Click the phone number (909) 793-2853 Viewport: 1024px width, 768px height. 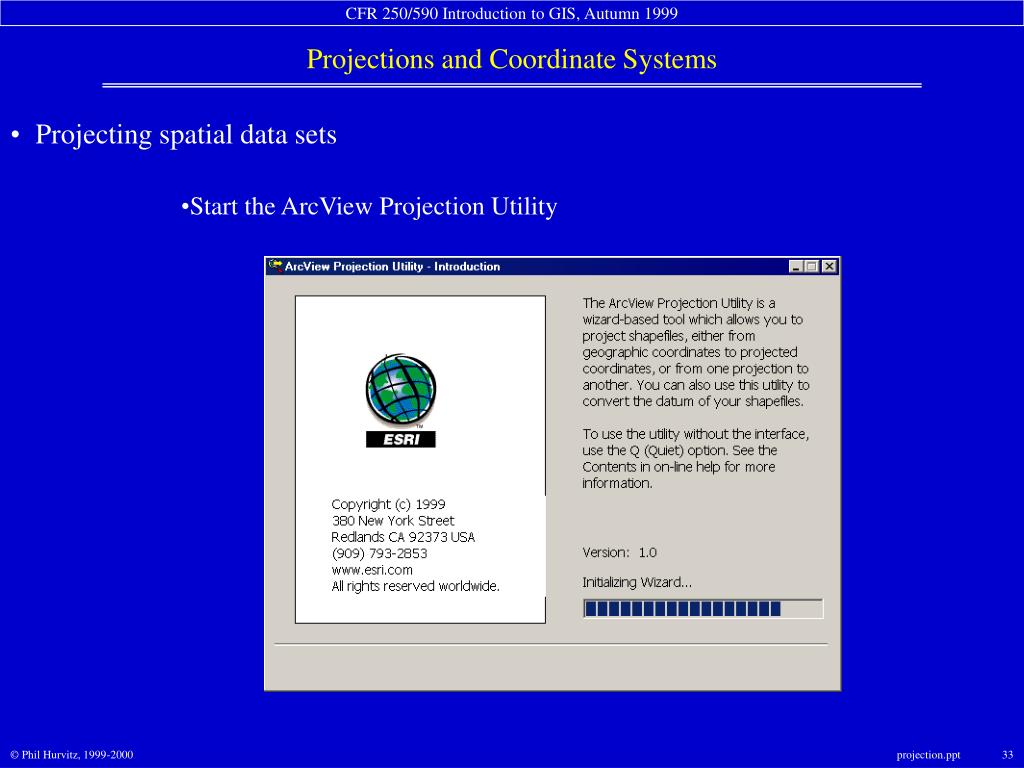[x=379, y=553]
